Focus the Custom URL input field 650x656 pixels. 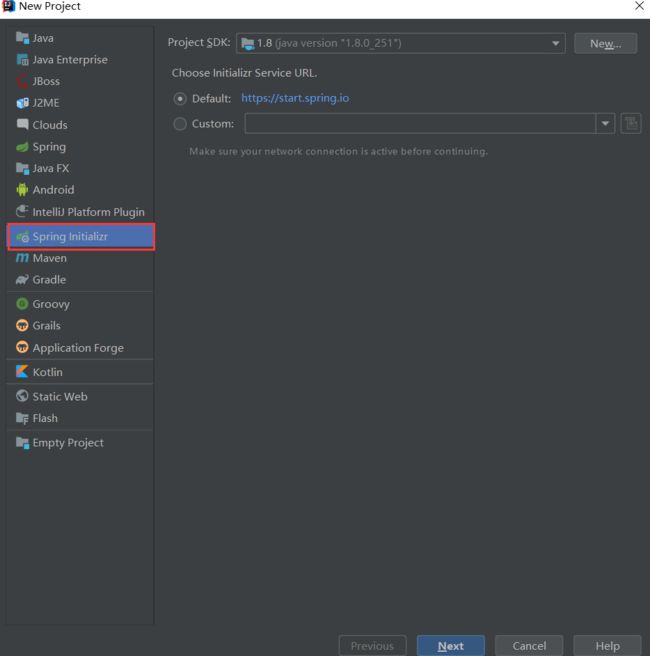pyautogui.click(x=420, y=123)
